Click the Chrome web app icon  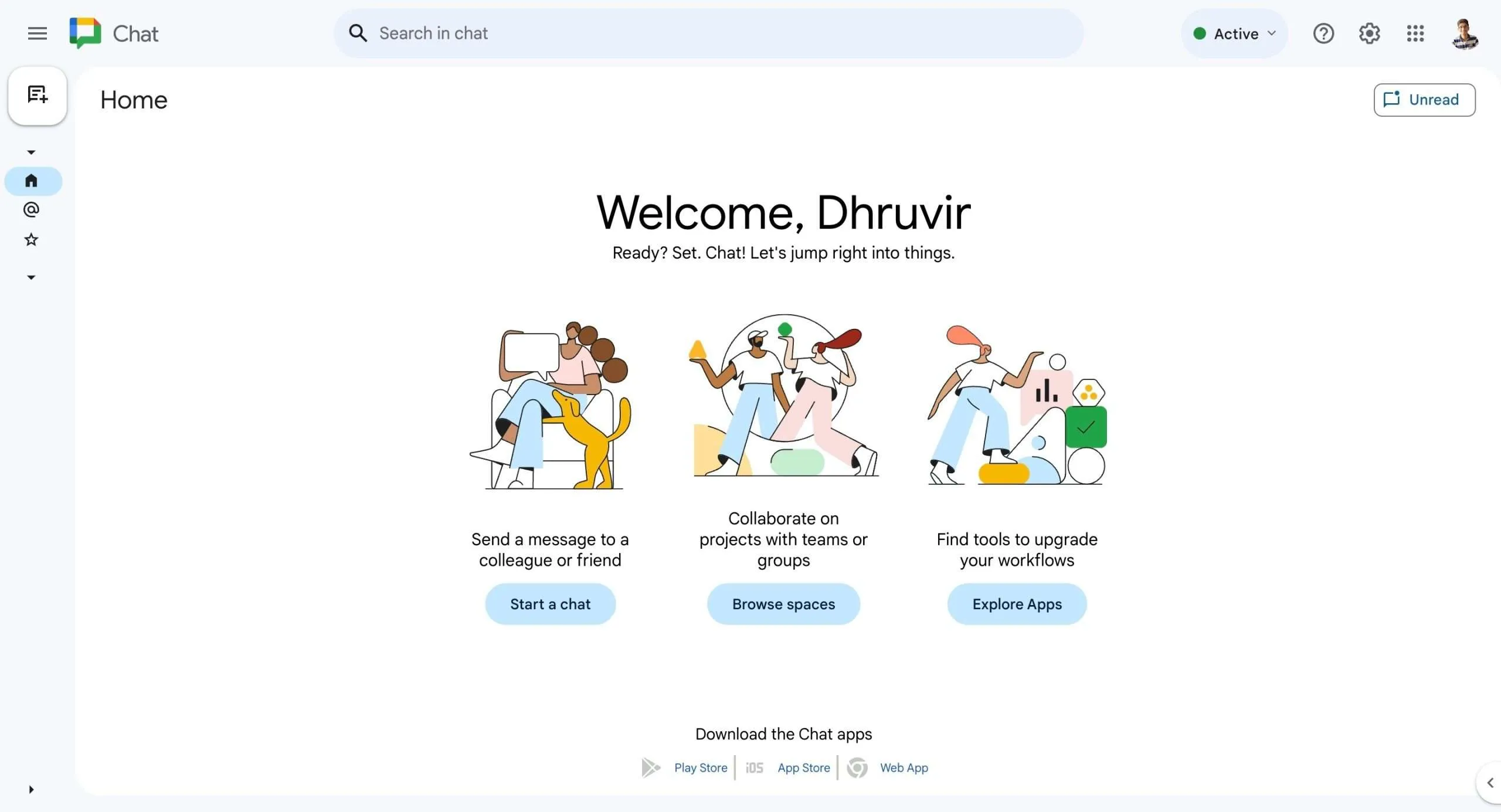point(857,767)
